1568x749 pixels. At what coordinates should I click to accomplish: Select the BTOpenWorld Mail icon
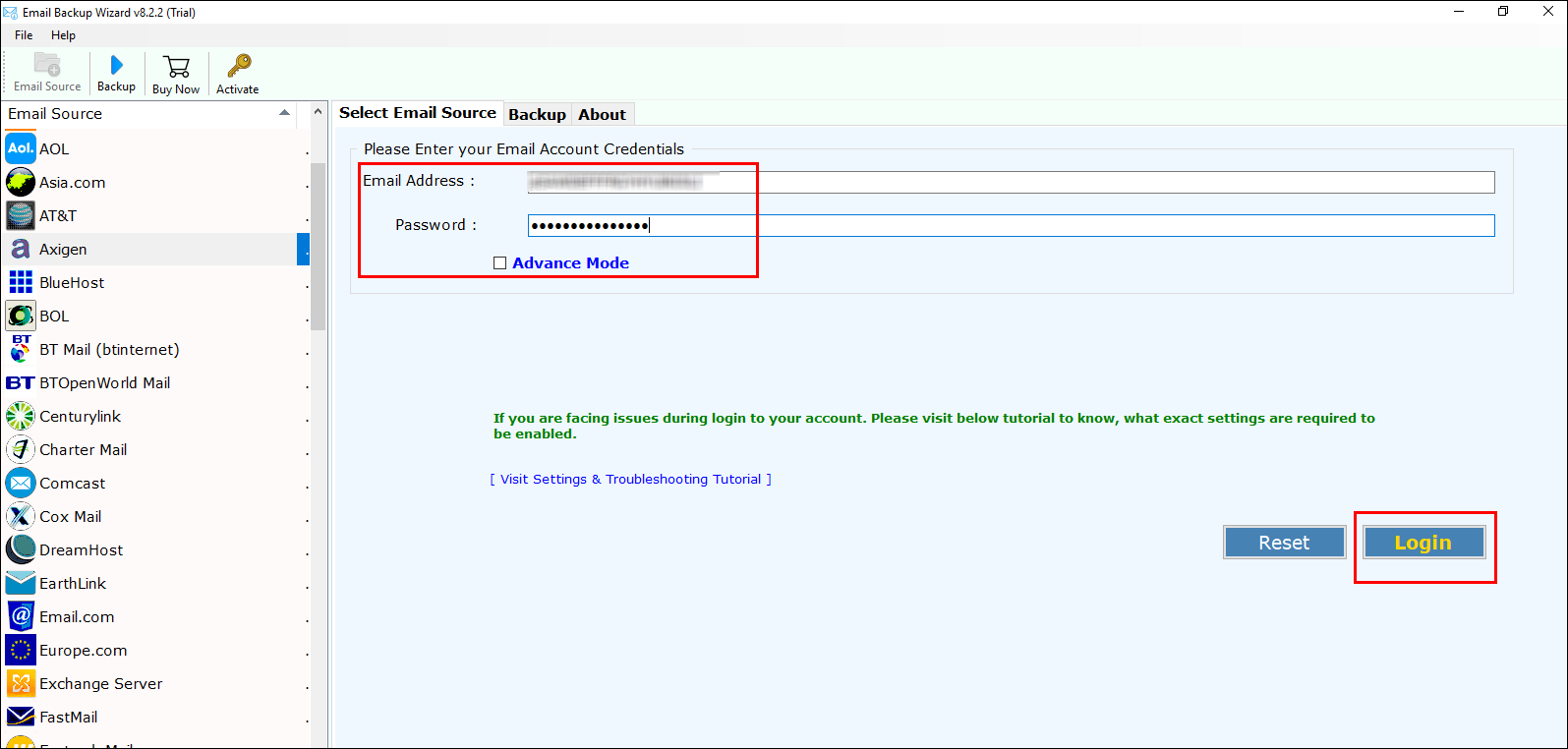click(x=21, y=382)
